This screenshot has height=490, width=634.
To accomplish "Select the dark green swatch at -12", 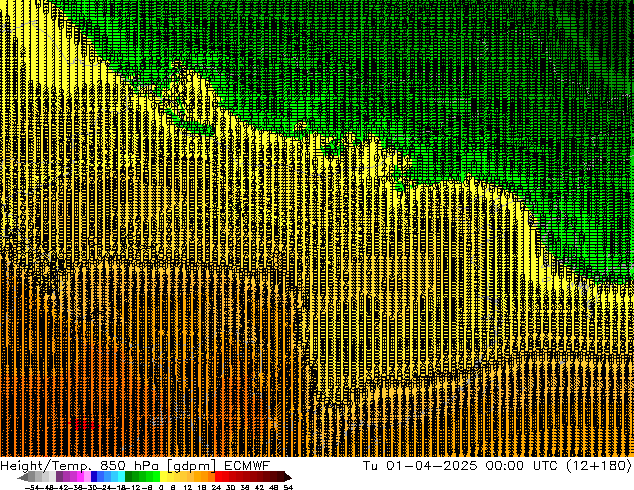I will [129, 476].
